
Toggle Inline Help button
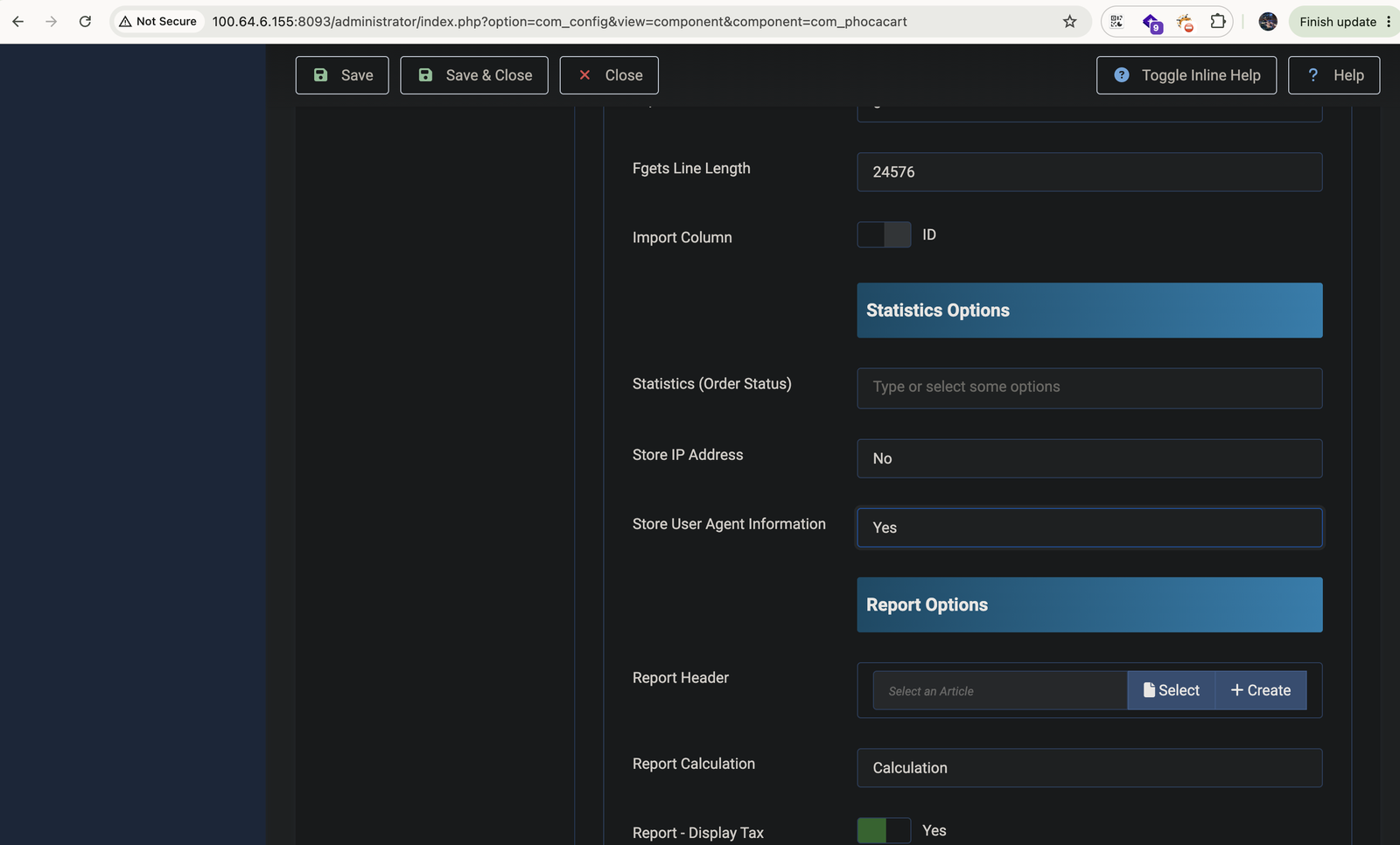pos(1186,75)
